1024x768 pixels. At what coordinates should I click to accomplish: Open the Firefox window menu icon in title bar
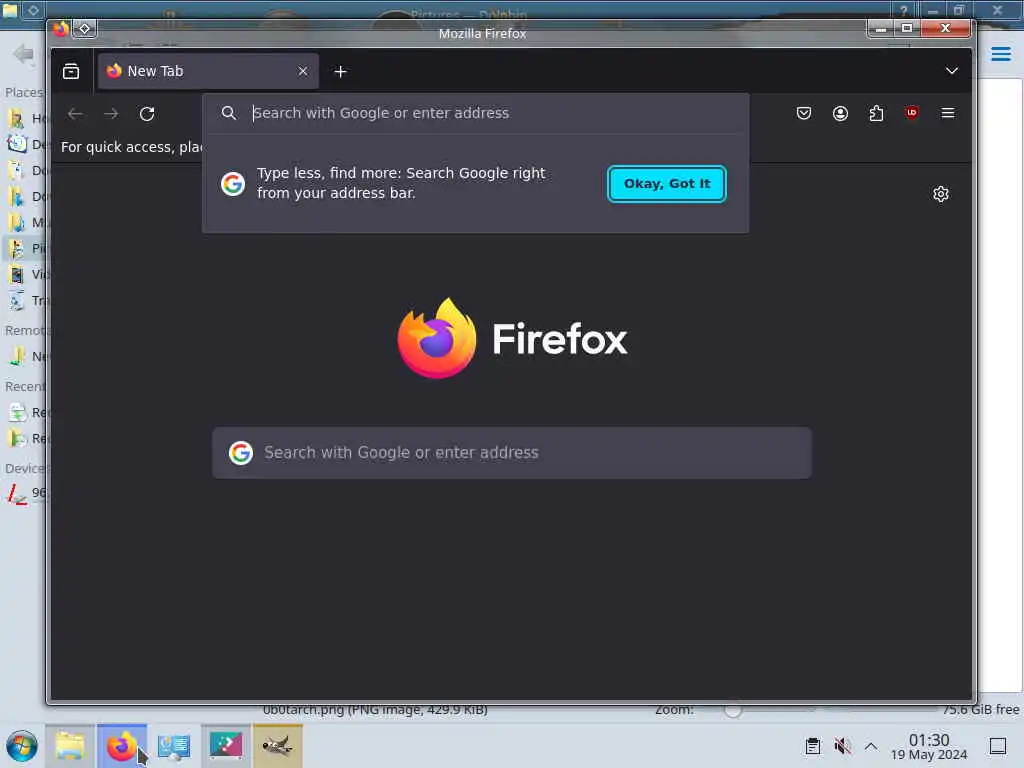[61, 29]
